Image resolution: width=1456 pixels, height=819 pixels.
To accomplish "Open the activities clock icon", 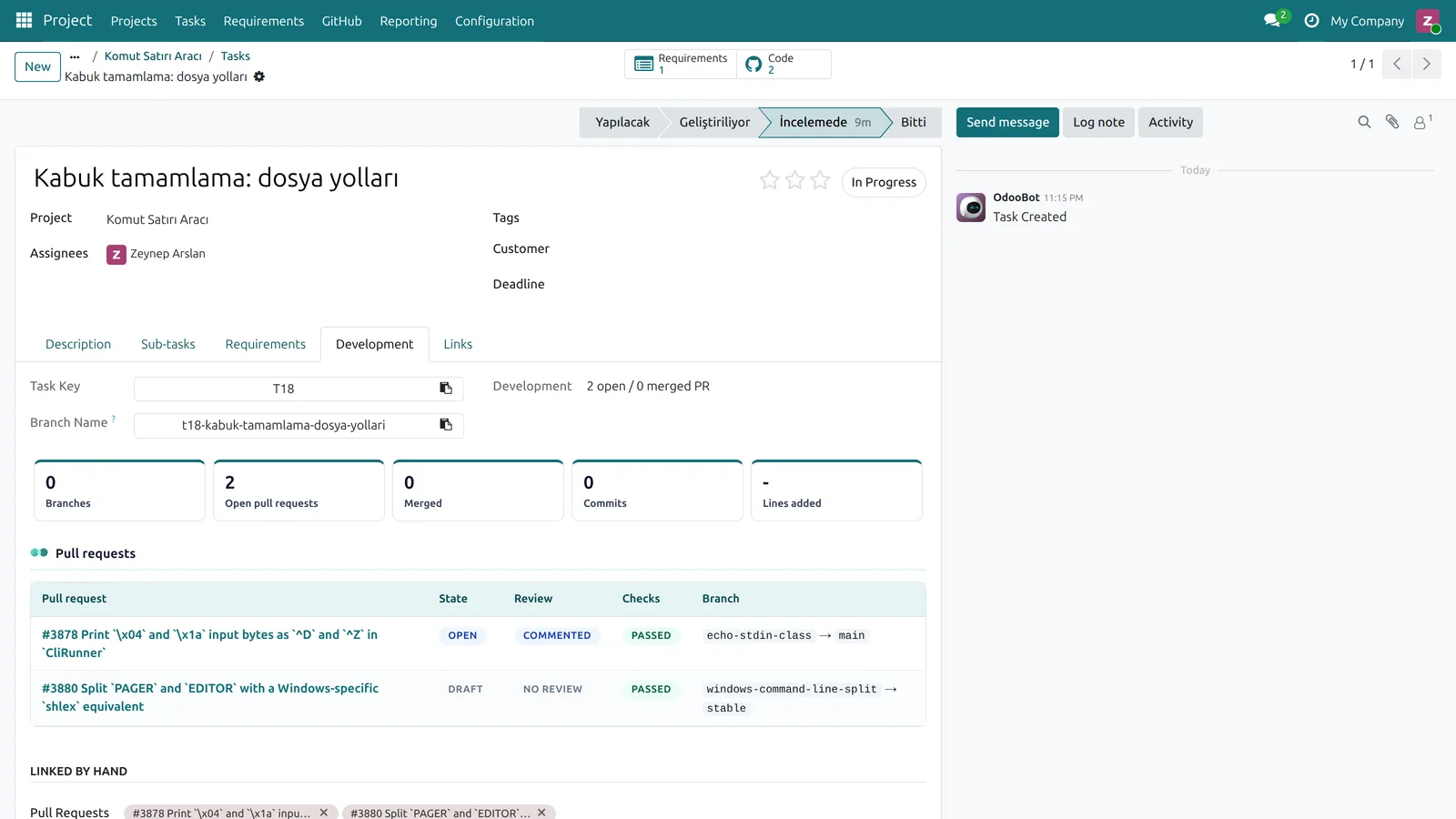I will [x=1311, y=20].
